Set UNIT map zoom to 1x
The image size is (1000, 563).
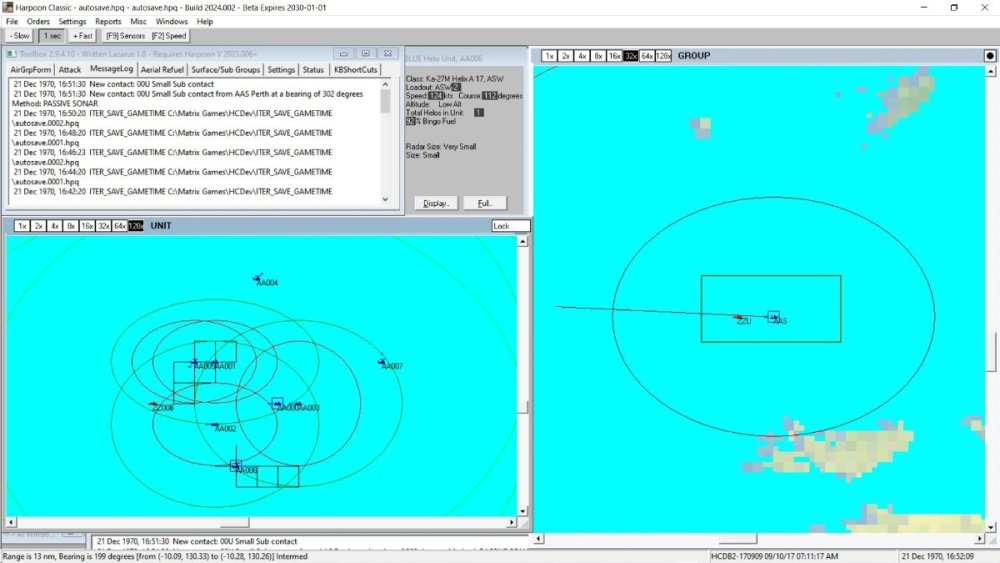(22, 226)
